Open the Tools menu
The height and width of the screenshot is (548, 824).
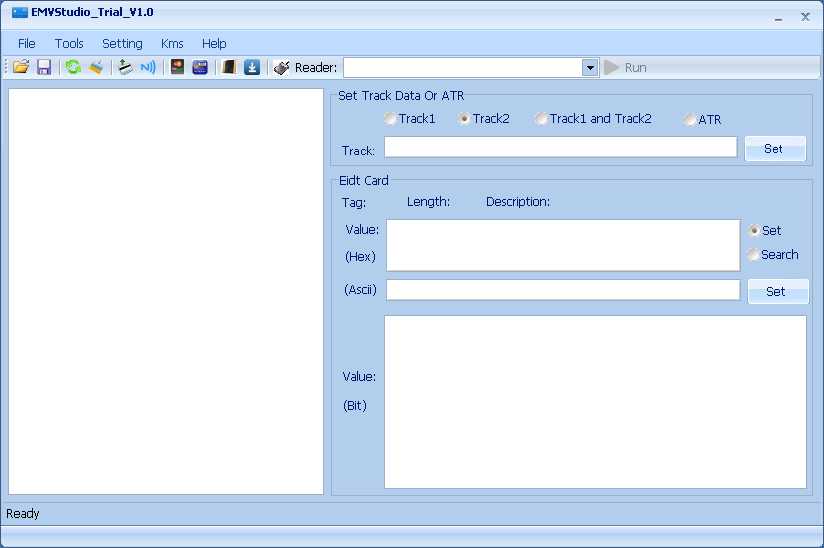coord(69,43)
